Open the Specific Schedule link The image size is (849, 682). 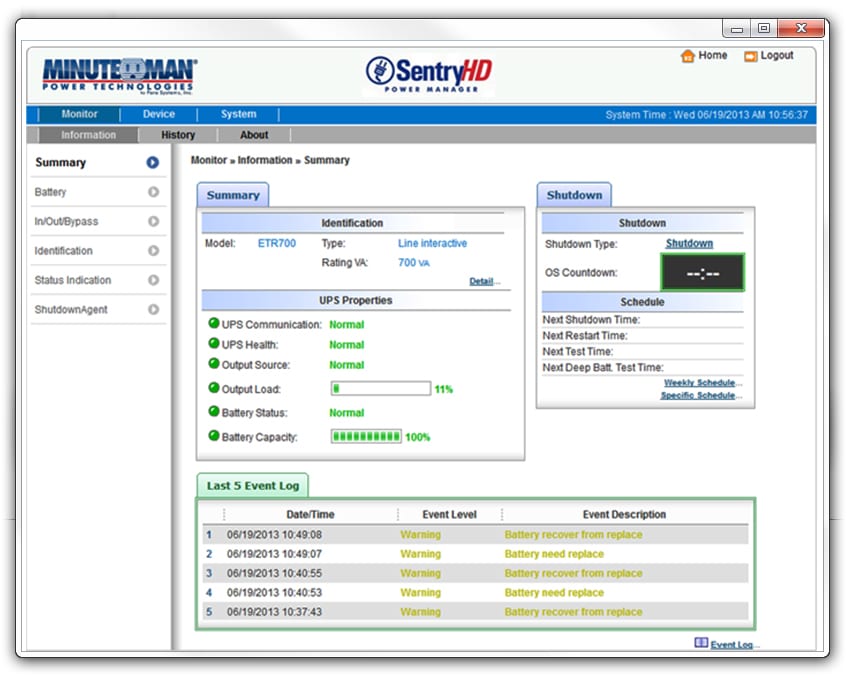698,395
